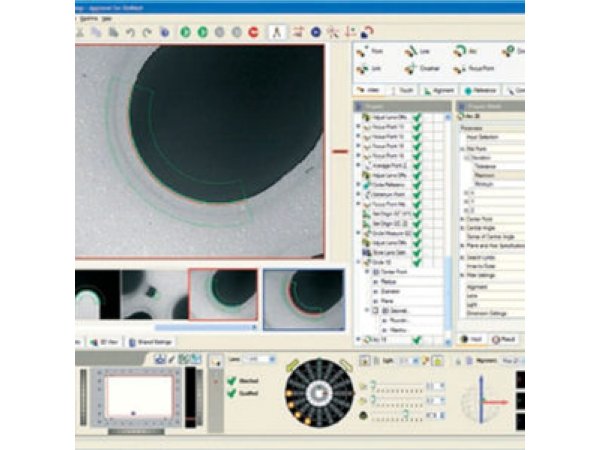Viewport: 600px width, 450px height.
Task: Click the calipers icon in toolbar
Action: [x=275, y=32]
